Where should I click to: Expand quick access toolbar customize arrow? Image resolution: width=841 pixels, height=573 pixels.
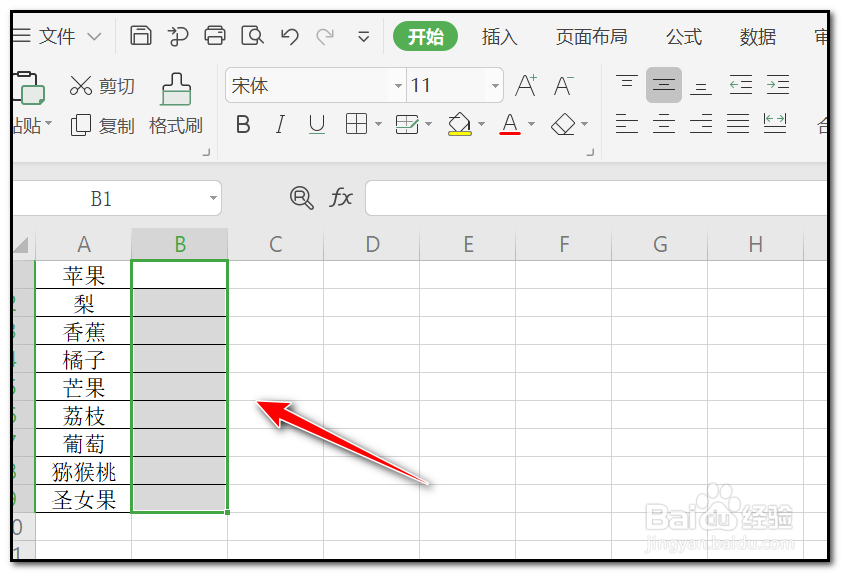pyautogui.click(x=363, y=37)
